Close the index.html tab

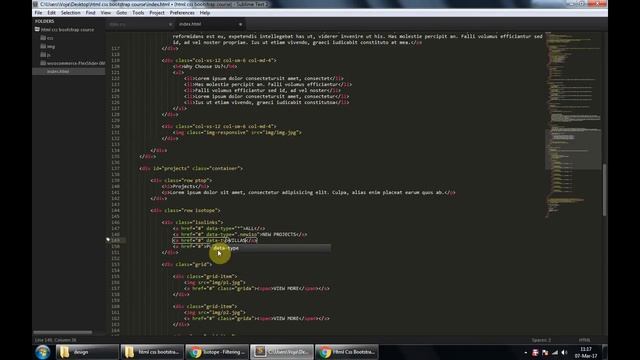click(x=240, y=24)
